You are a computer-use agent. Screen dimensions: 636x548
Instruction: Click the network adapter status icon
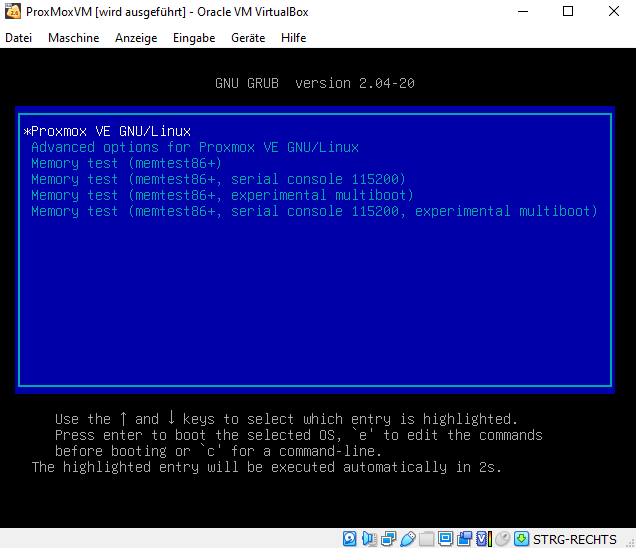(388, 539)
